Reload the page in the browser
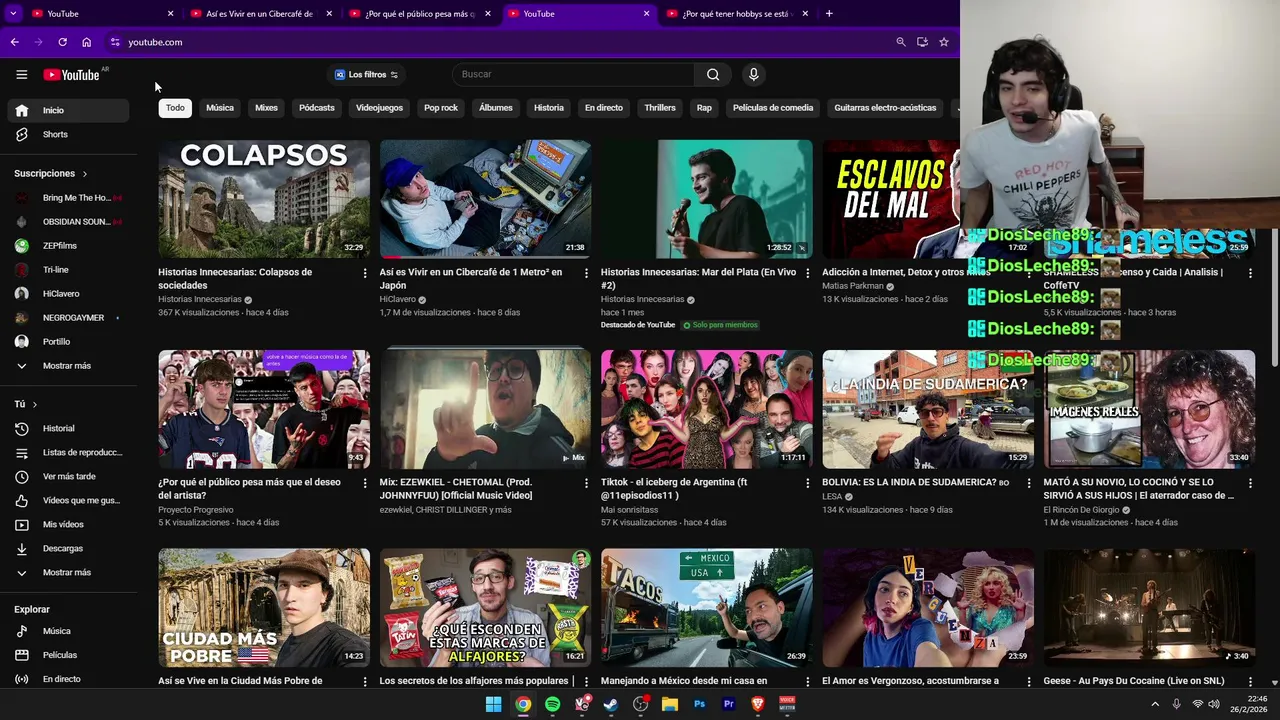 (62, 42)
